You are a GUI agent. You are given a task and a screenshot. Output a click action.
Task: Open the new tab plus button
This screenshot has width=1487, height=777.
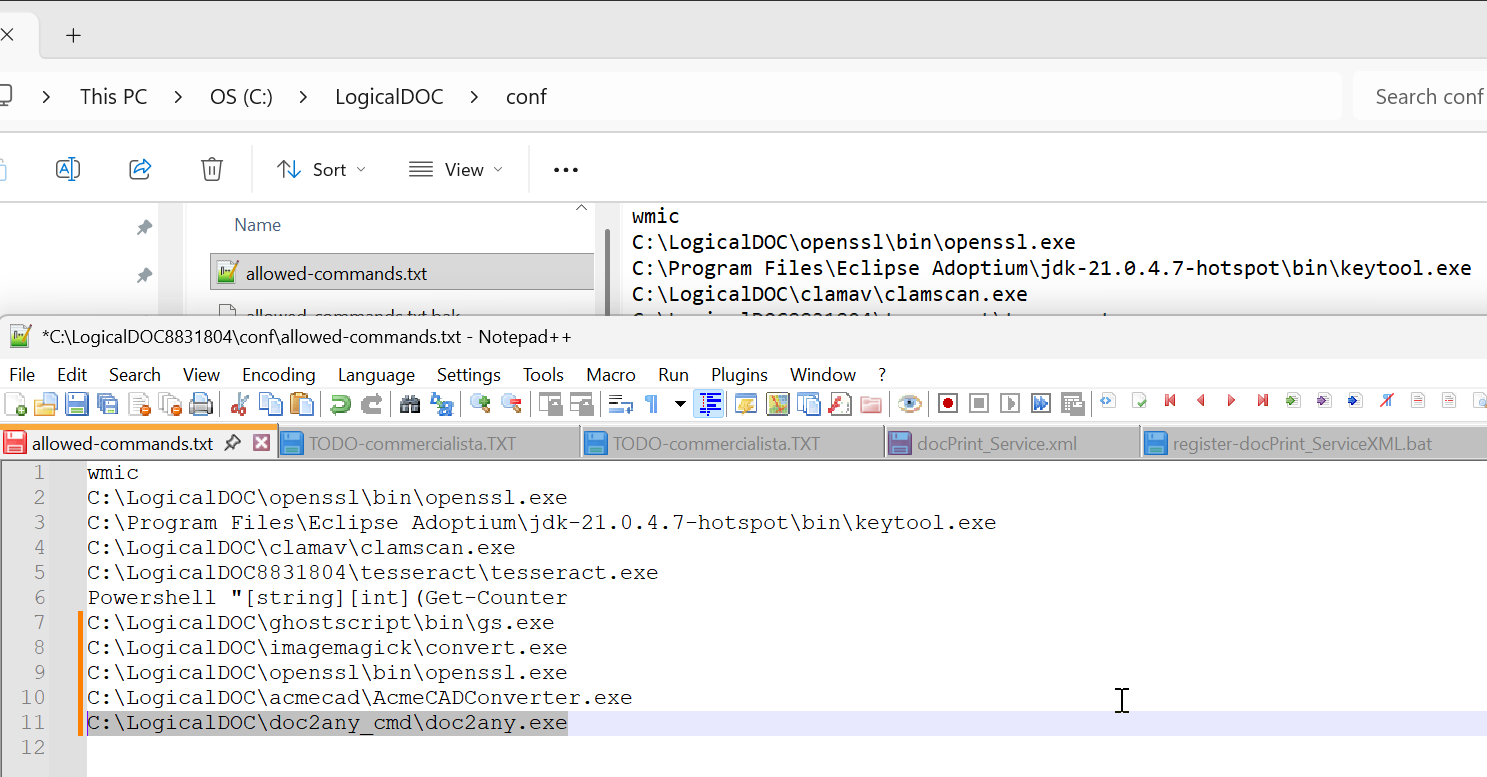[x=73, y=35]
